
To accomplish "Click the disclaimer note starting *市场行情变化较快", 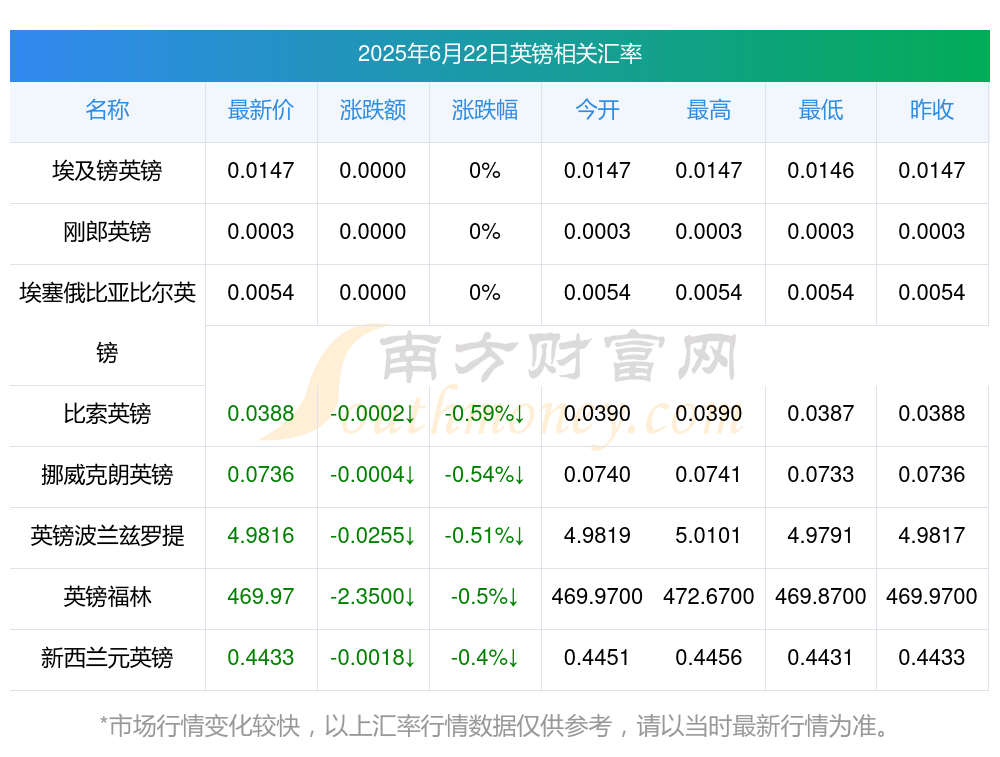I will [x=494, y=726].
